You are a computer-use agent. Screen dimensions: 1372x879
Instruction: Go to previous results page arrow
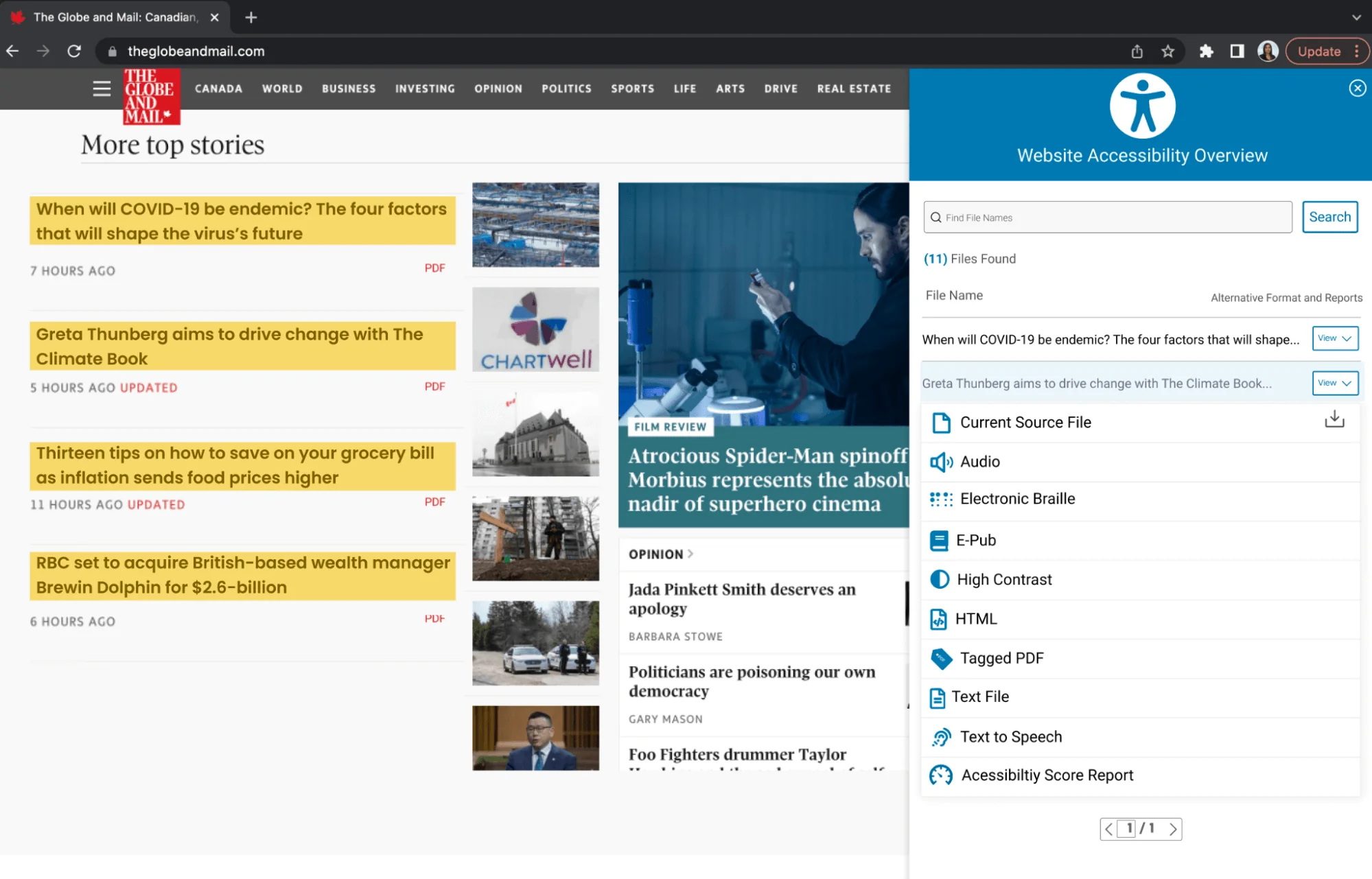point(1108,829)
